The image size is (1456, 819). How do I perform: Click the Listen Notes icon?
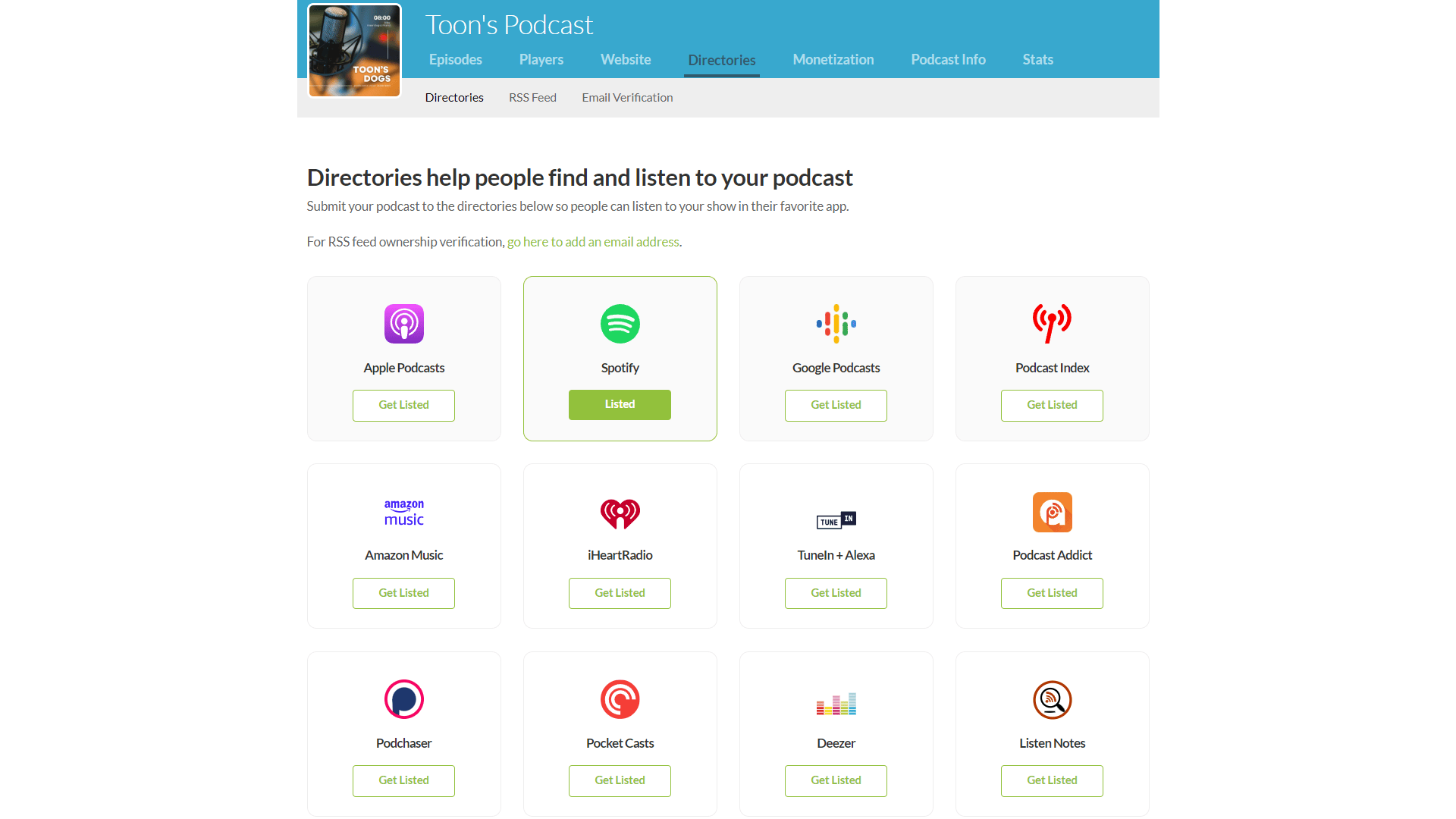1052,699
